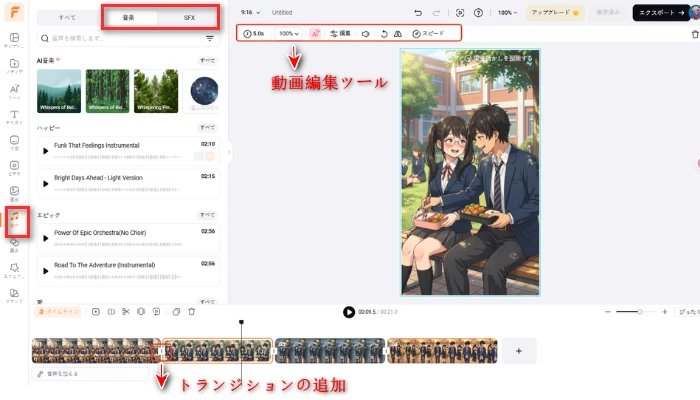700x400 pixels.
Task: Play the Road To The Adventure (Instrumental) track
Action: click(x=46, y=271)
